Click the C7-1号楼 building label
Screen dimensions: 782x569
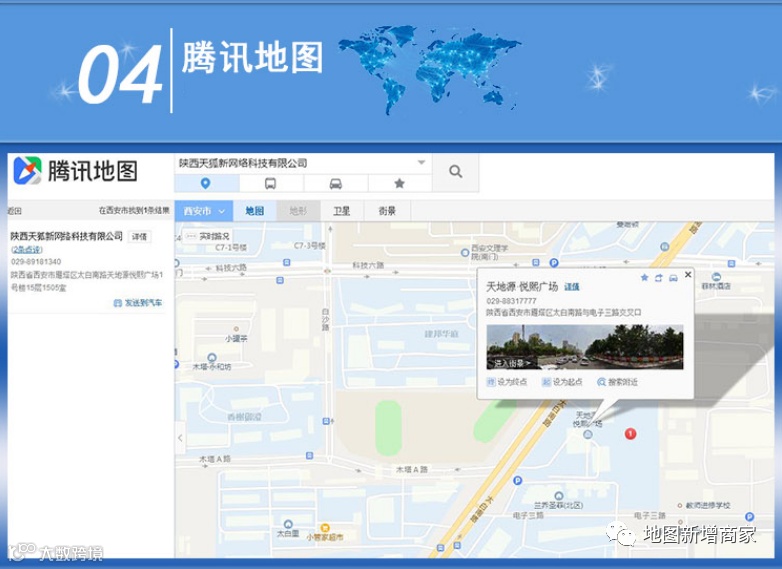point(231,247)
